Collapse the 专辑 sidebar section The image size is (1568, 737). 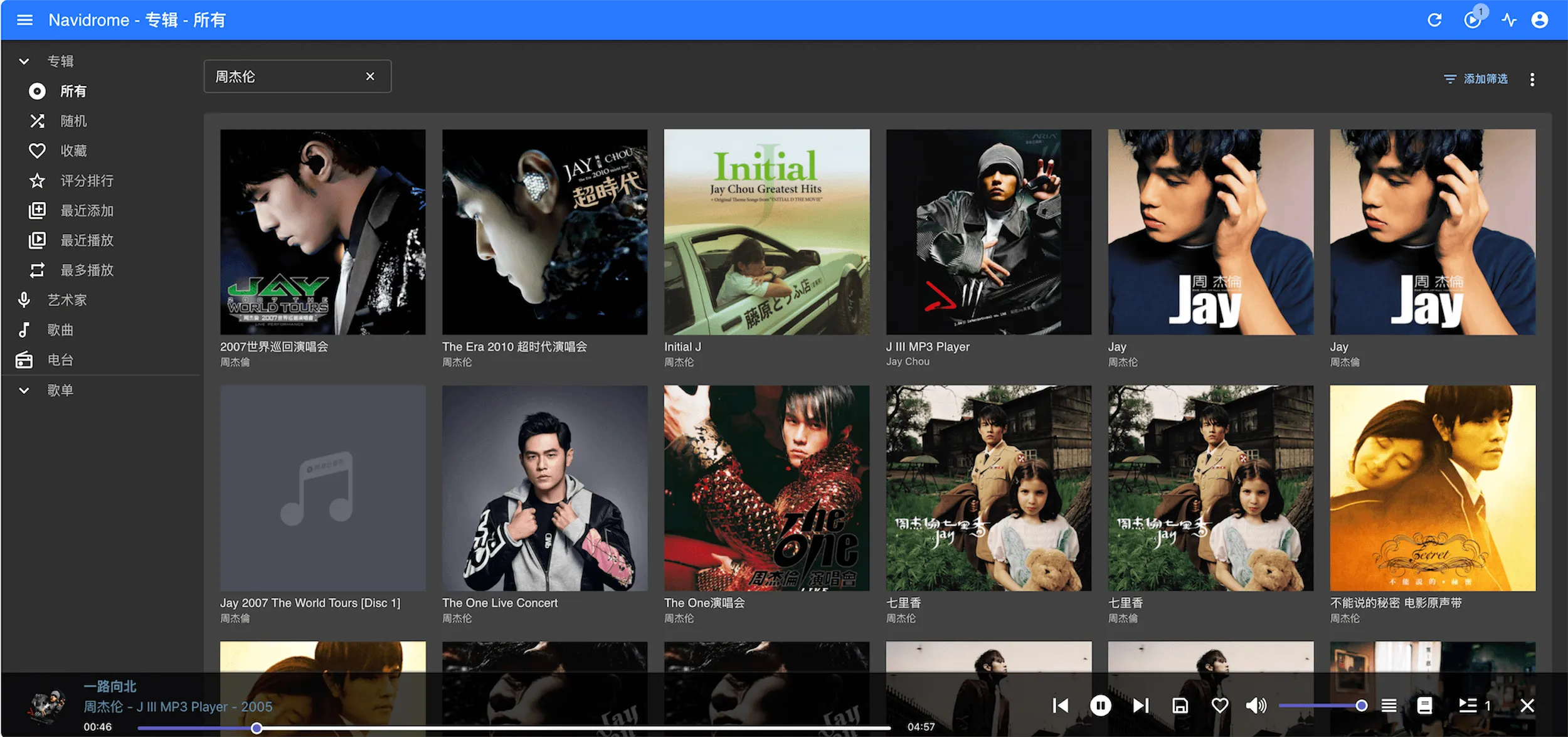pyautogui.click(x=24, y=61)
